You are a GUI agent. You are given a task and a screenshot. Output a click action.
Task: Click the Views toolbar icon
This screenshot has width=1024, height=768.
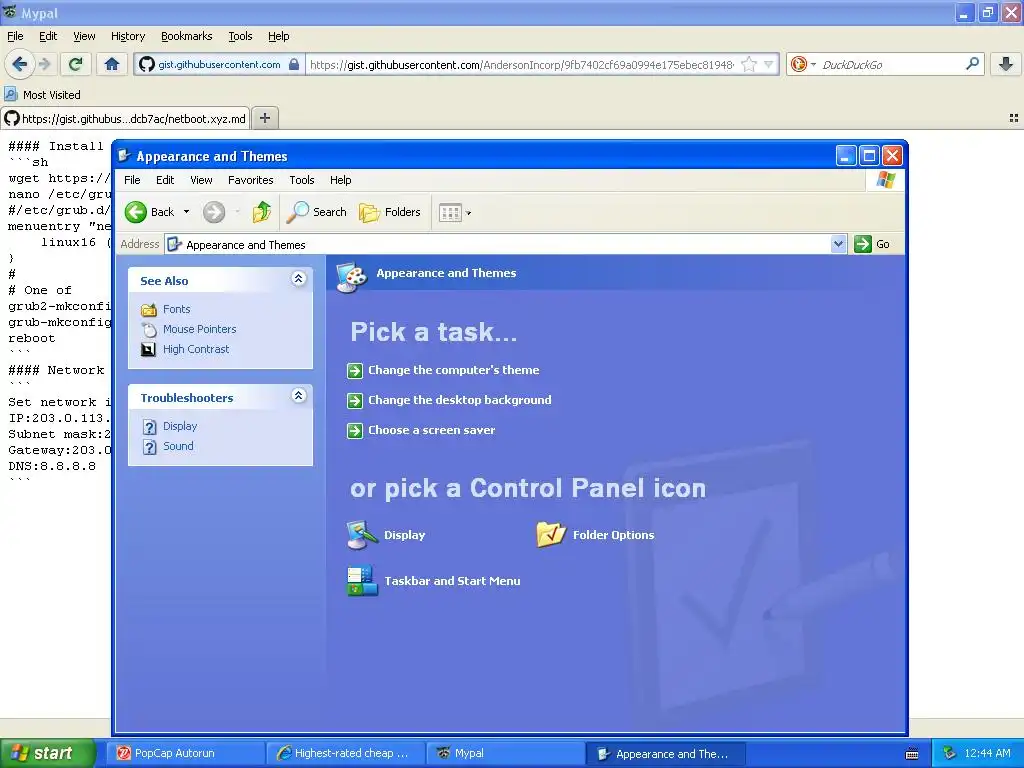click(450, 212)
